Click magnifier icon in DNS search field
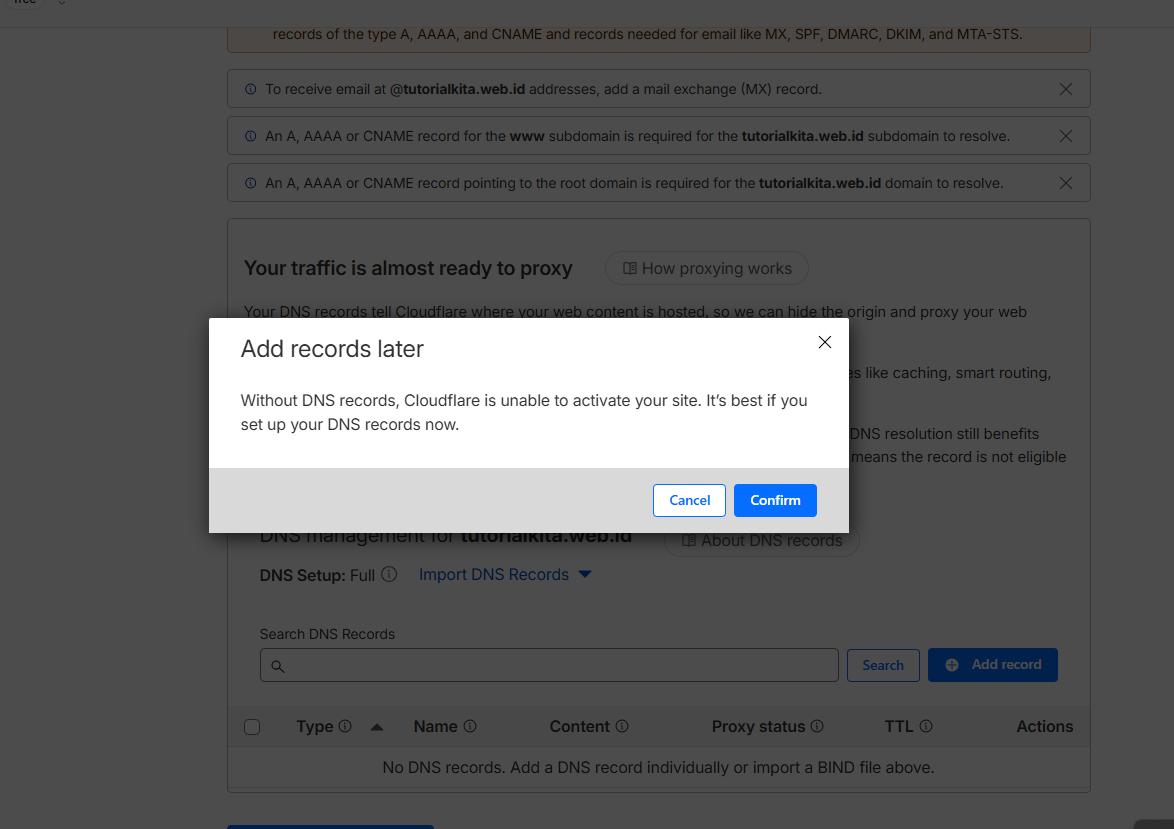Image resolution: width=1174 pixels, height=829 pixels. pyautogui.click(x=278, y=666)
